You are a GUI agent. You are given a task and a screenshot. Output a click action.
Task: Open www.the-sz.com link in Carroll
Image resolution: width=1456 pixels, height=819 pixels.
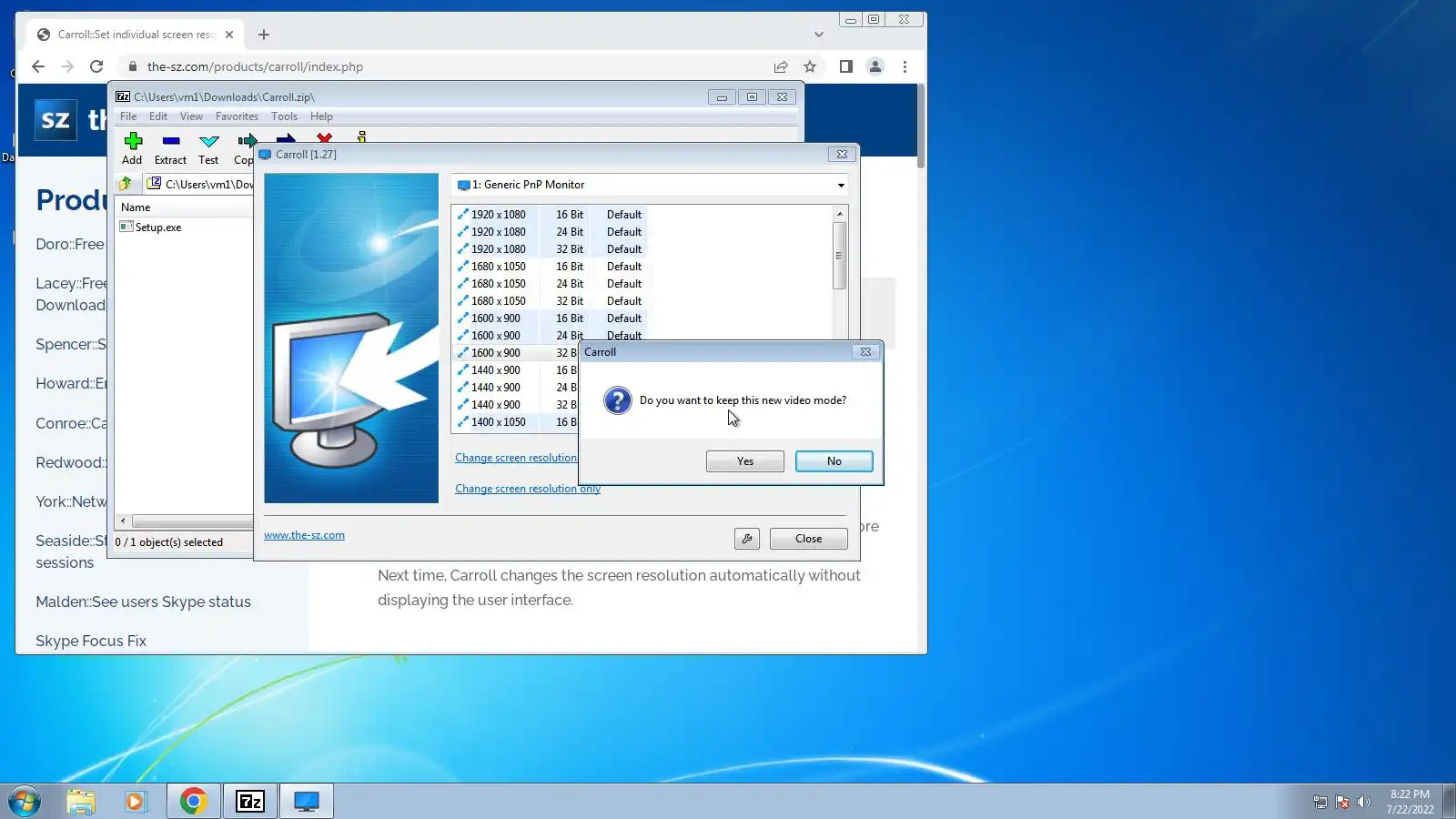304,535
